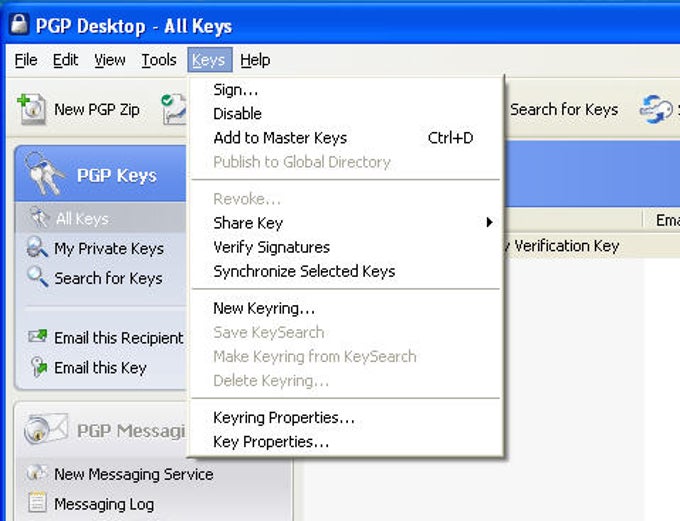Click the New PGP Zip toolbar icon
The width and height of the screenshot is (680, 521).
31,109
